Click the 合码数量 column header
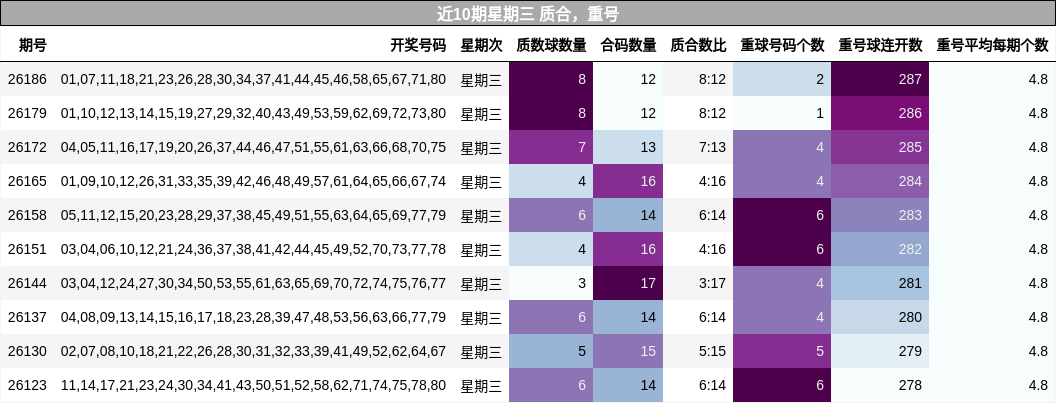Image resolution: width=1056 pixels, height=403 pixels. pyautogui.click(x=628, y=45)
